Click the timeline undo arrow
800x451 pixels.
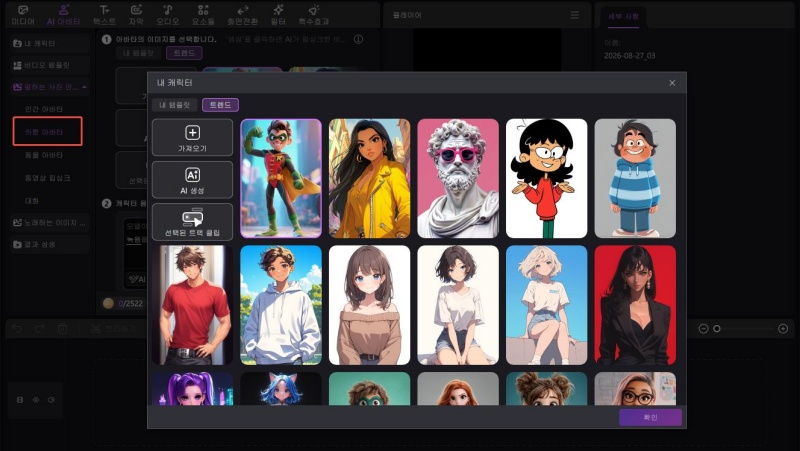17,329
